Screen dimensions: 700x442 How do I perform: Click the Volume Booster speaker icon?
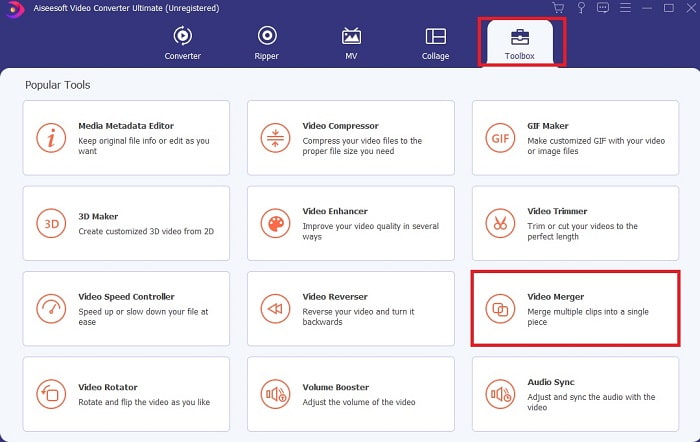275,394
